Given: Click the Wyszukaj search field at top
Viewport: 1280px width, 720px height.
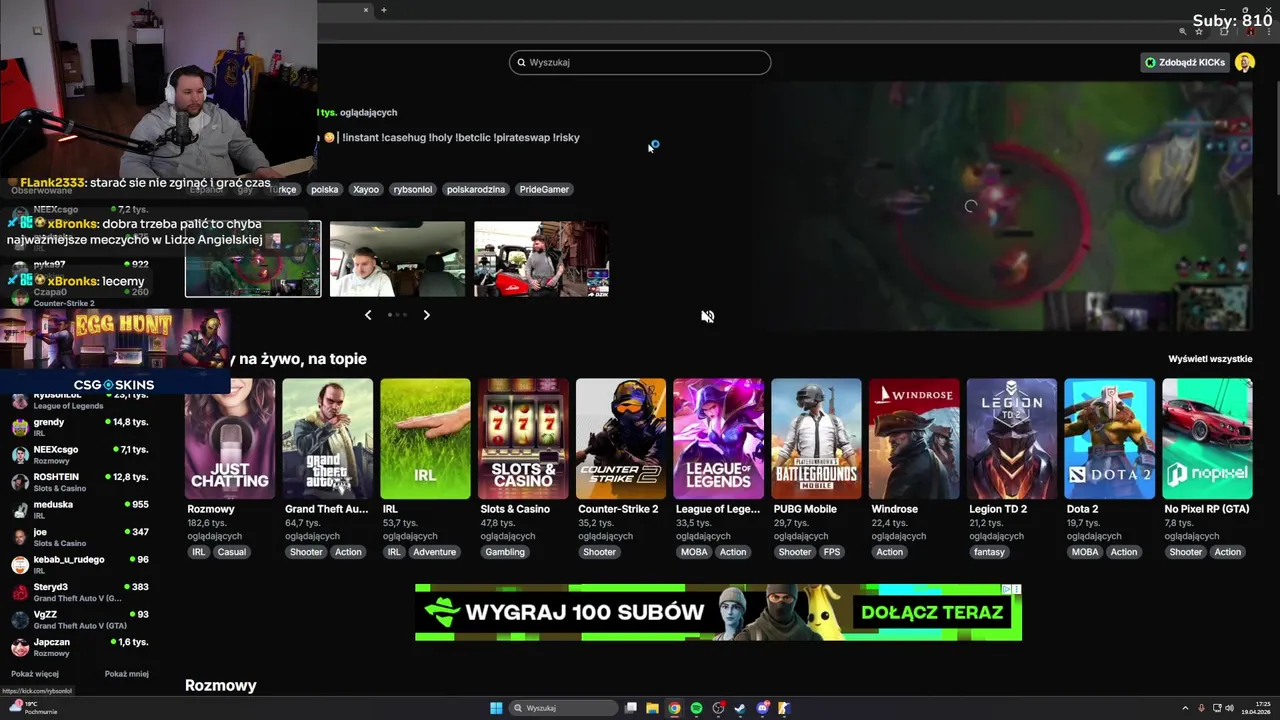Looking at the screenshot, I should pyautogui.click(x=640, y=62).
